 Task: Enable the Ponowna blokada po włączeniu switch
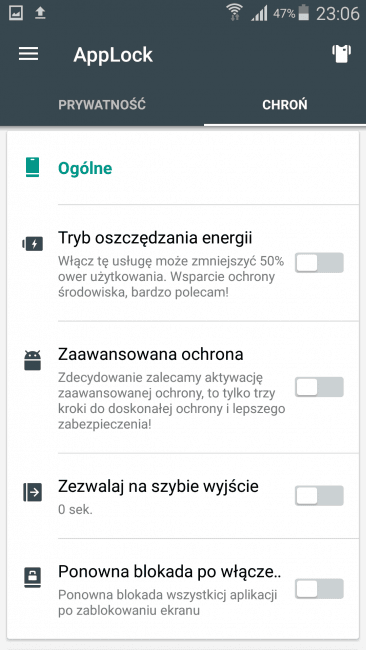click(319, 589)
